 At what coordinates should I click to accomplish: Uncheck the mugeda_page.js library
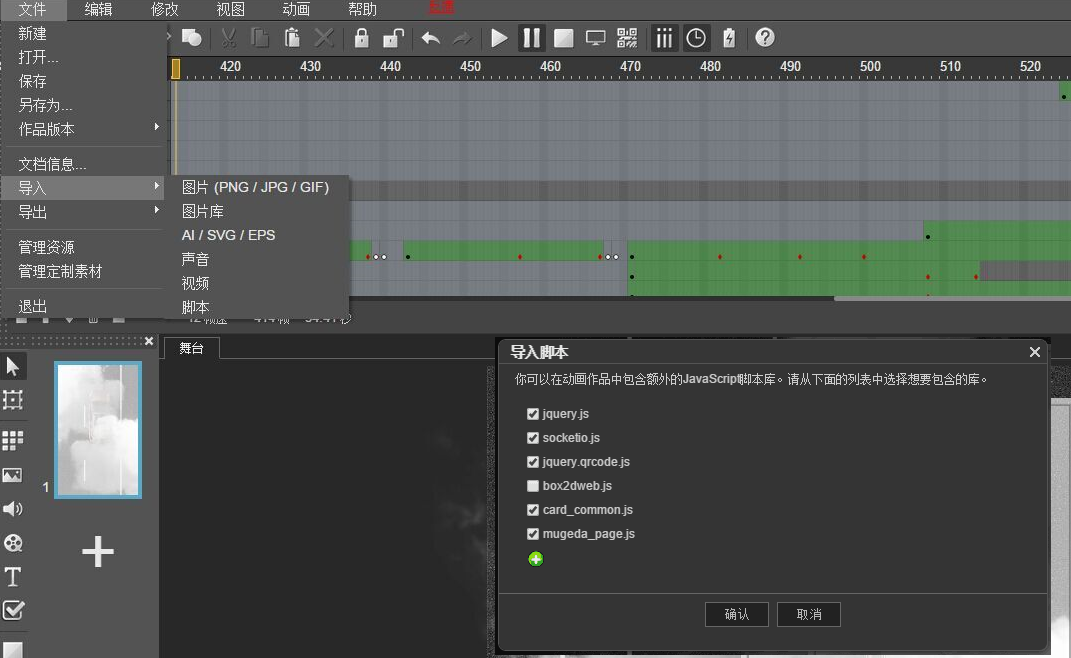click(533, 534)
